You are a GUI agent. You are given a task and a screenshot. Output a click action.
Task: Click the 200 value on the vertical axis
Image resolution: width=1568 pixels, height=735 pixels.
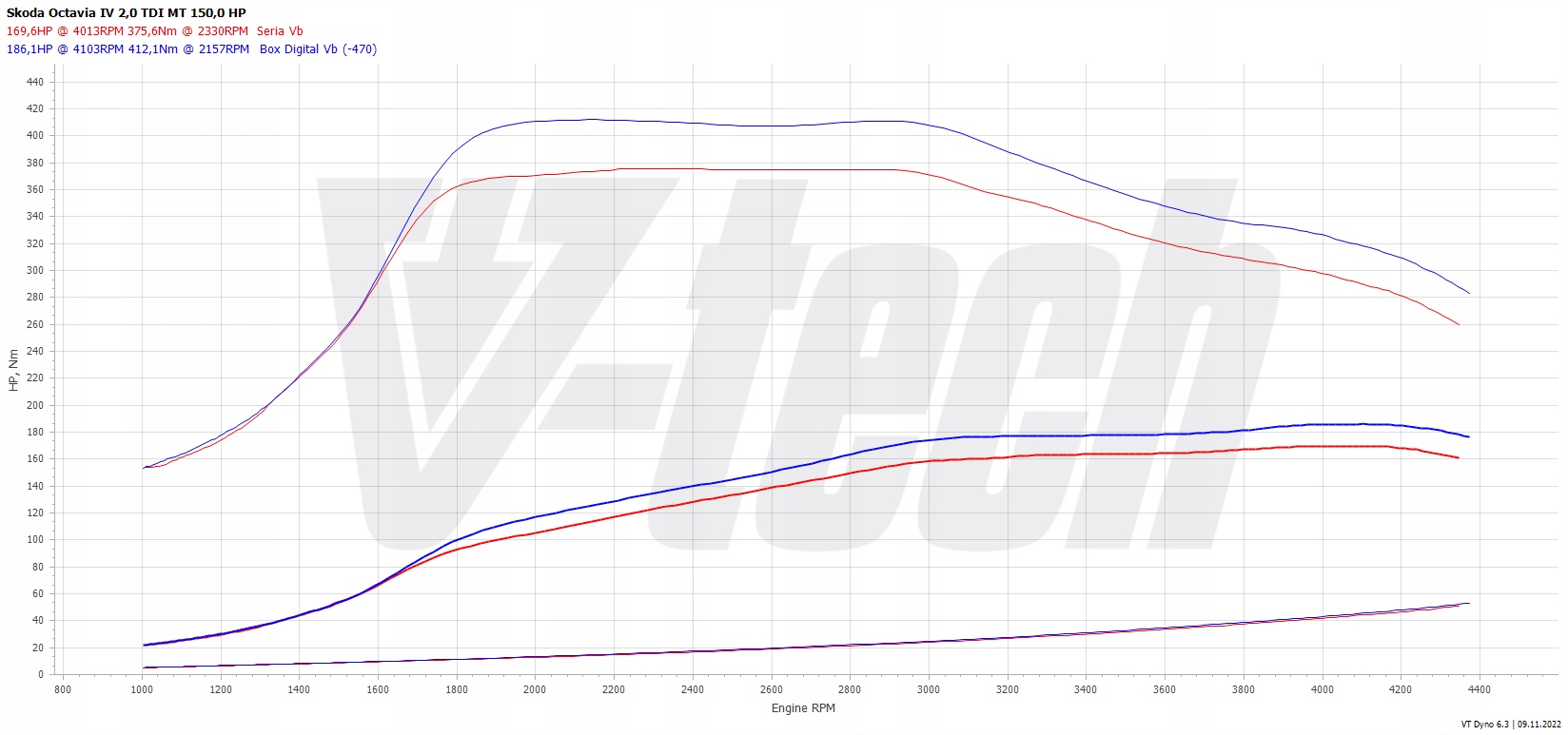tap(35, 405)
